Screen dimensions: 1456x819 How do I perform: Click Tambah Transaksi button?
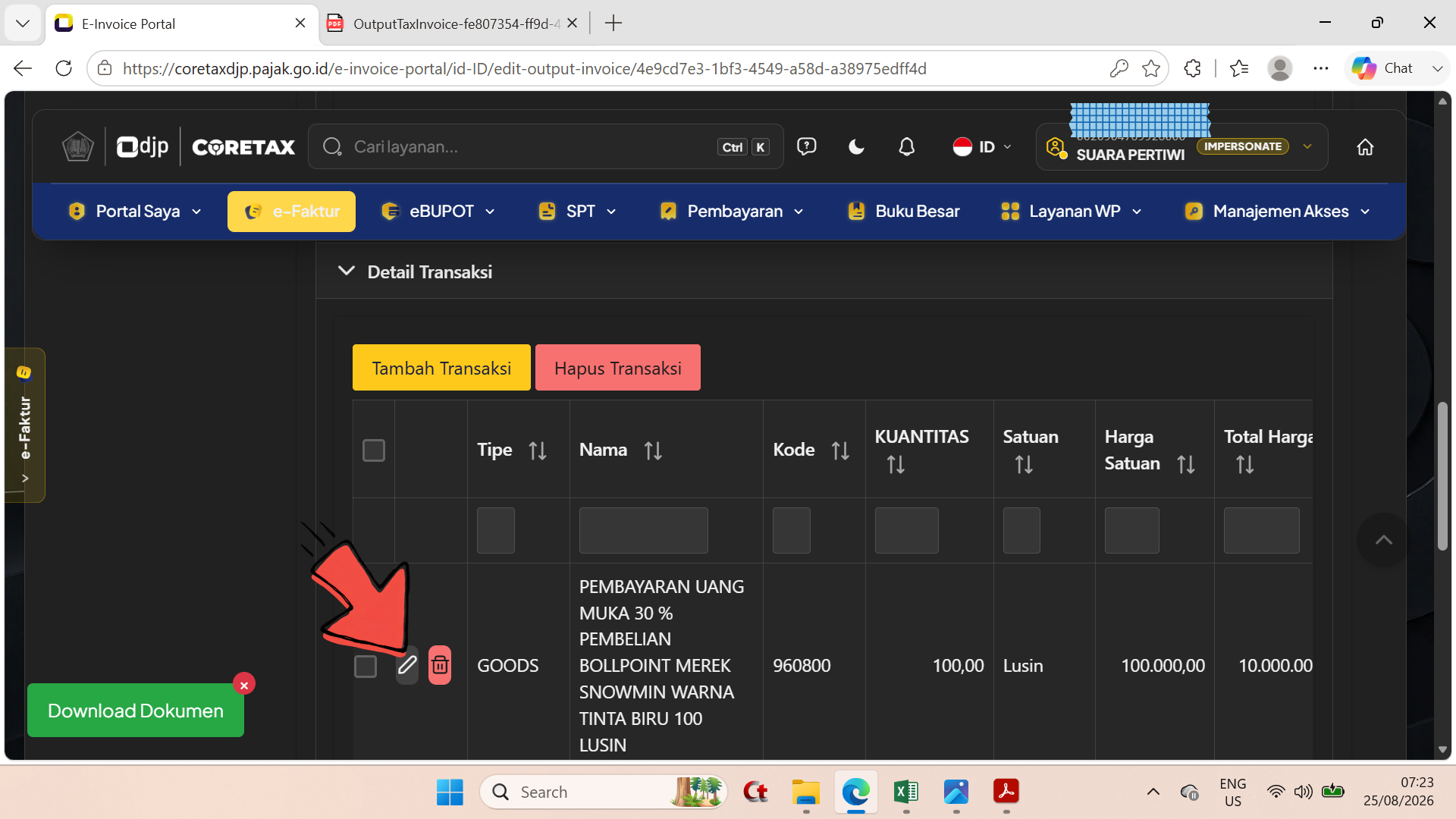[441, 368]
